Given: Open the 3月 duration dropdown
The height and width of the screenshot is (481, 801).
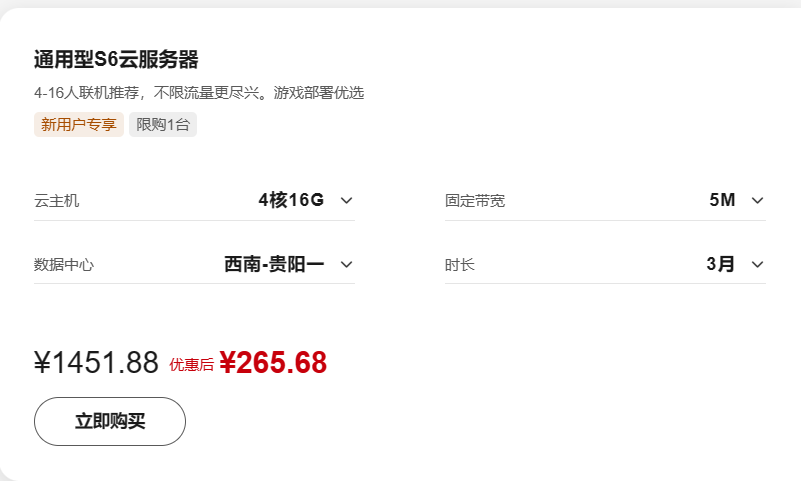Looking at the screenshot, I should pyautogui.click(x=720, y=264).
